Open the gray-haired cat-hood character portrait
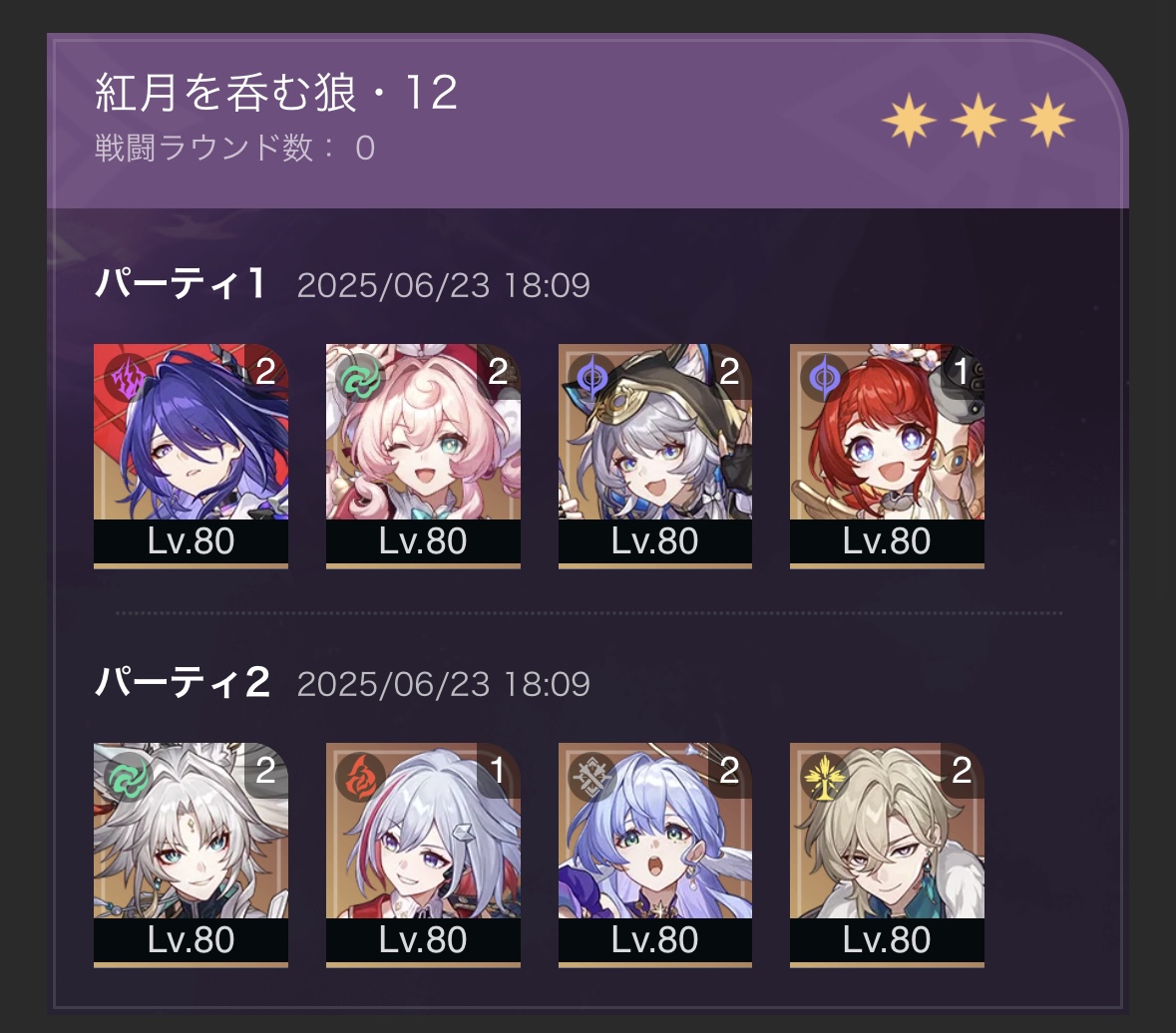The width and height of the screenshot is (1176, 1033). [x=654, y=456]
